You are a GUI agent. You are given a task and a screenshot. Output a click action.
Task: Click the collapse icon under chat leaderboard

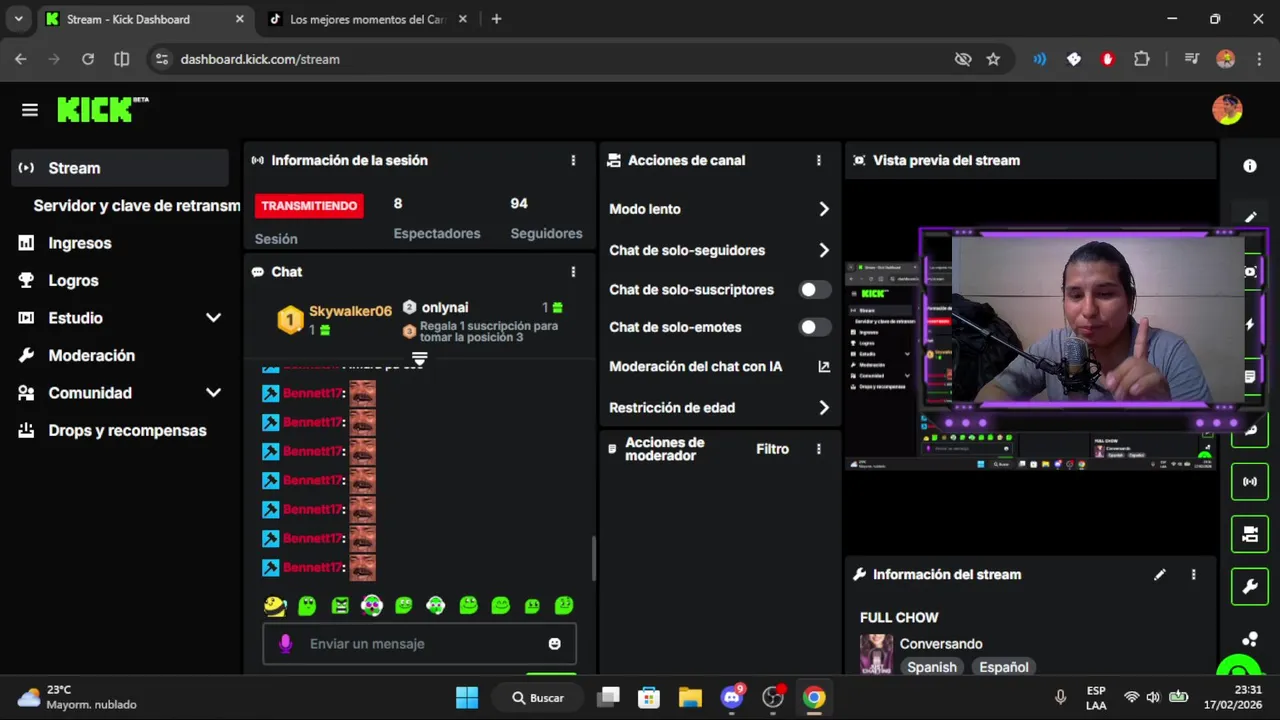(x=420, y=359)
